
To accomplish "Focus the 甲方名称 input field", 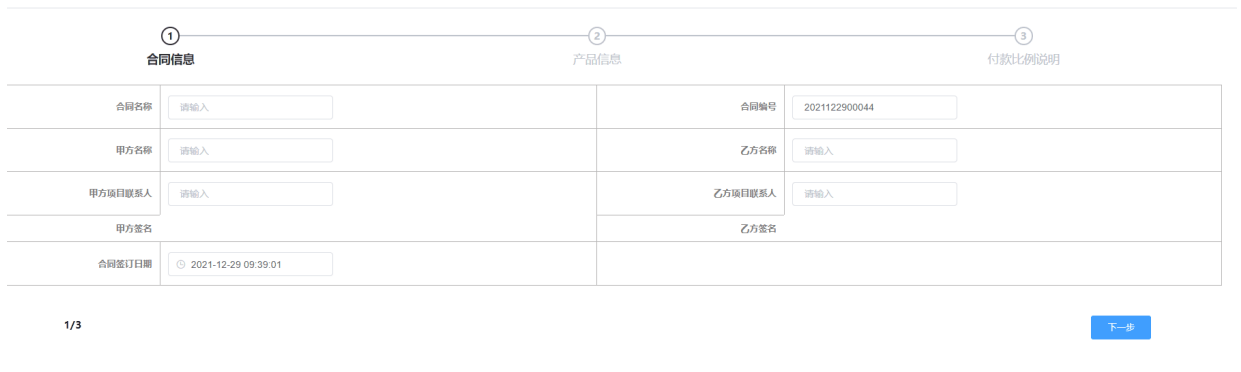I will click(x=250, y=151).
